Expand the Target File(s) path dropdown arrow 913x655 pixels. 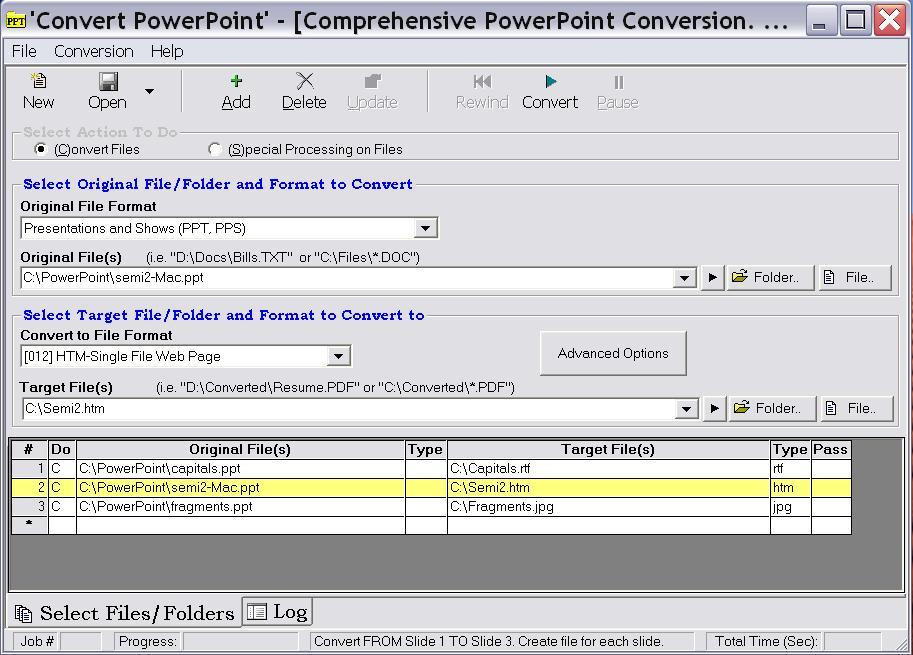[x=686, y=409]
